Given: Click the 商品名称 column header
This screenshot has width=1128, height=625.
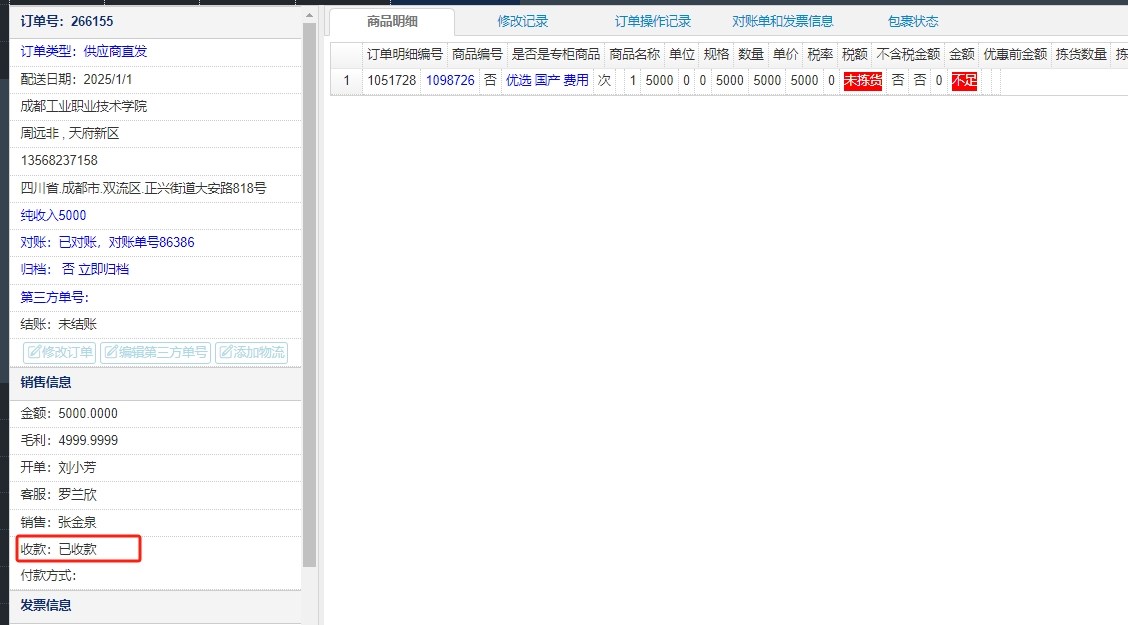Looking at the screenshot, I should click(x=634, y=54).
